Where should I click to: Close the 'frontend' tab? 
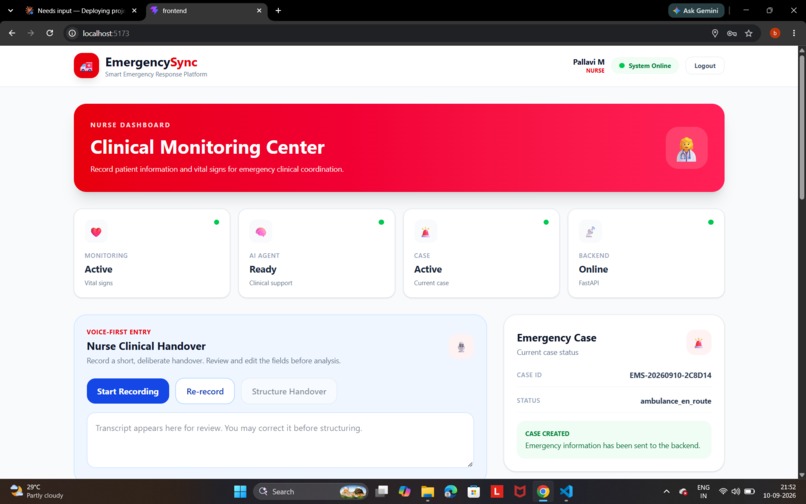[x=259, y=10]
